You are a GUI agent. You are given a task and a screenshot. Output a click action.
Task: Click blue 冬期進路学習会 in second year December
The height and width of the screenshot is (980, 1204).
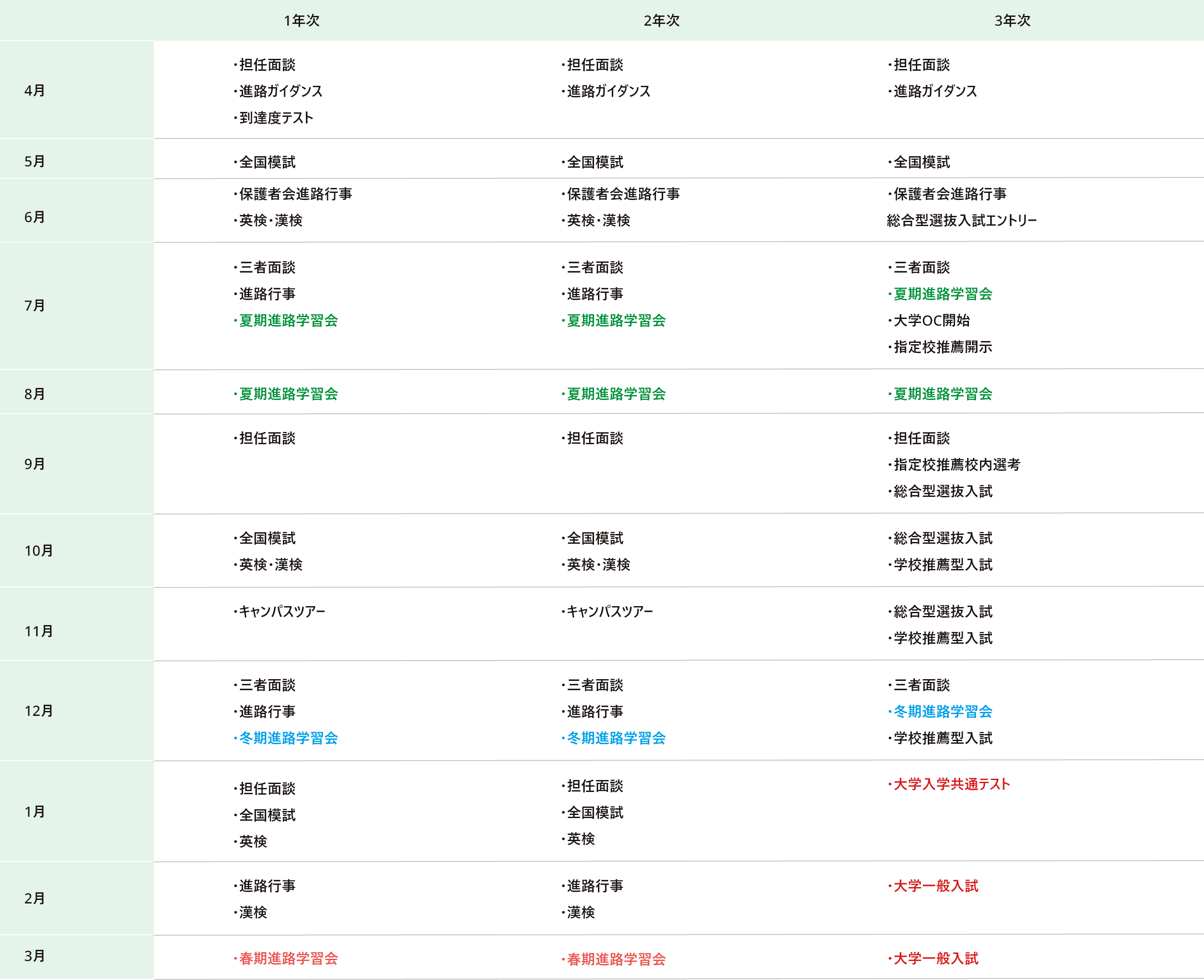(x=616, y=738)
